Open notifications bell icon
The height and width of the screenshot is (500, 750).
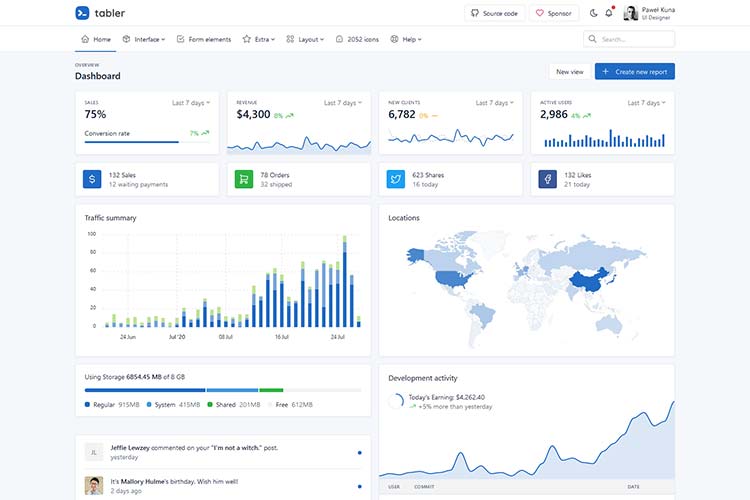pyautogui.click(x=609, y=13)
